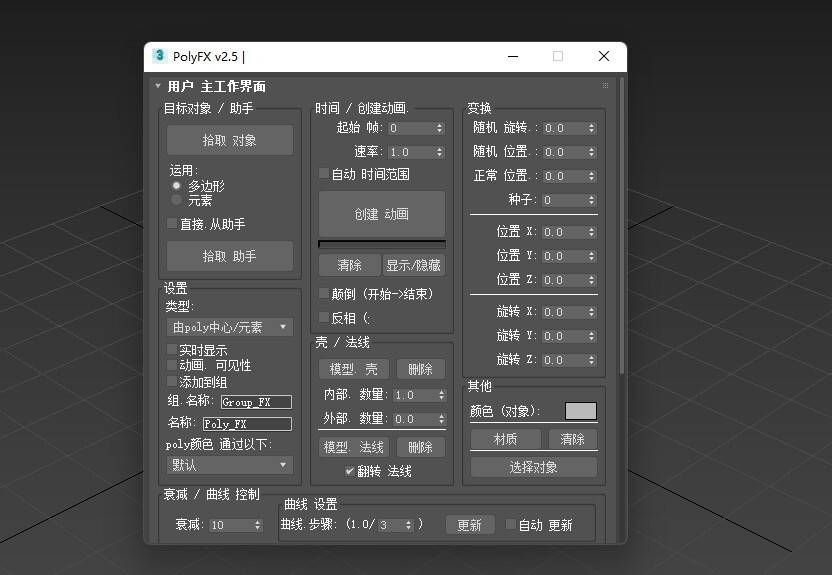The image size is (832, 575).
Task: Click the 3ds Max app icon in title bar
Action: tap(159, 55)
